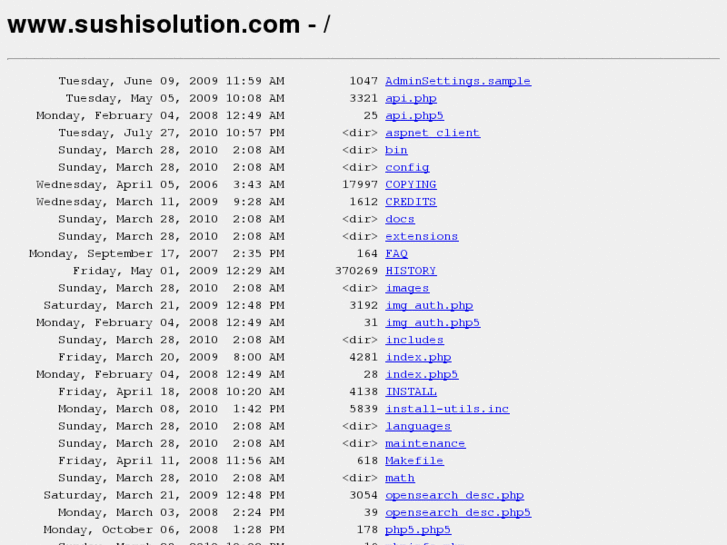Open the bin directory link

pos(396,150)
